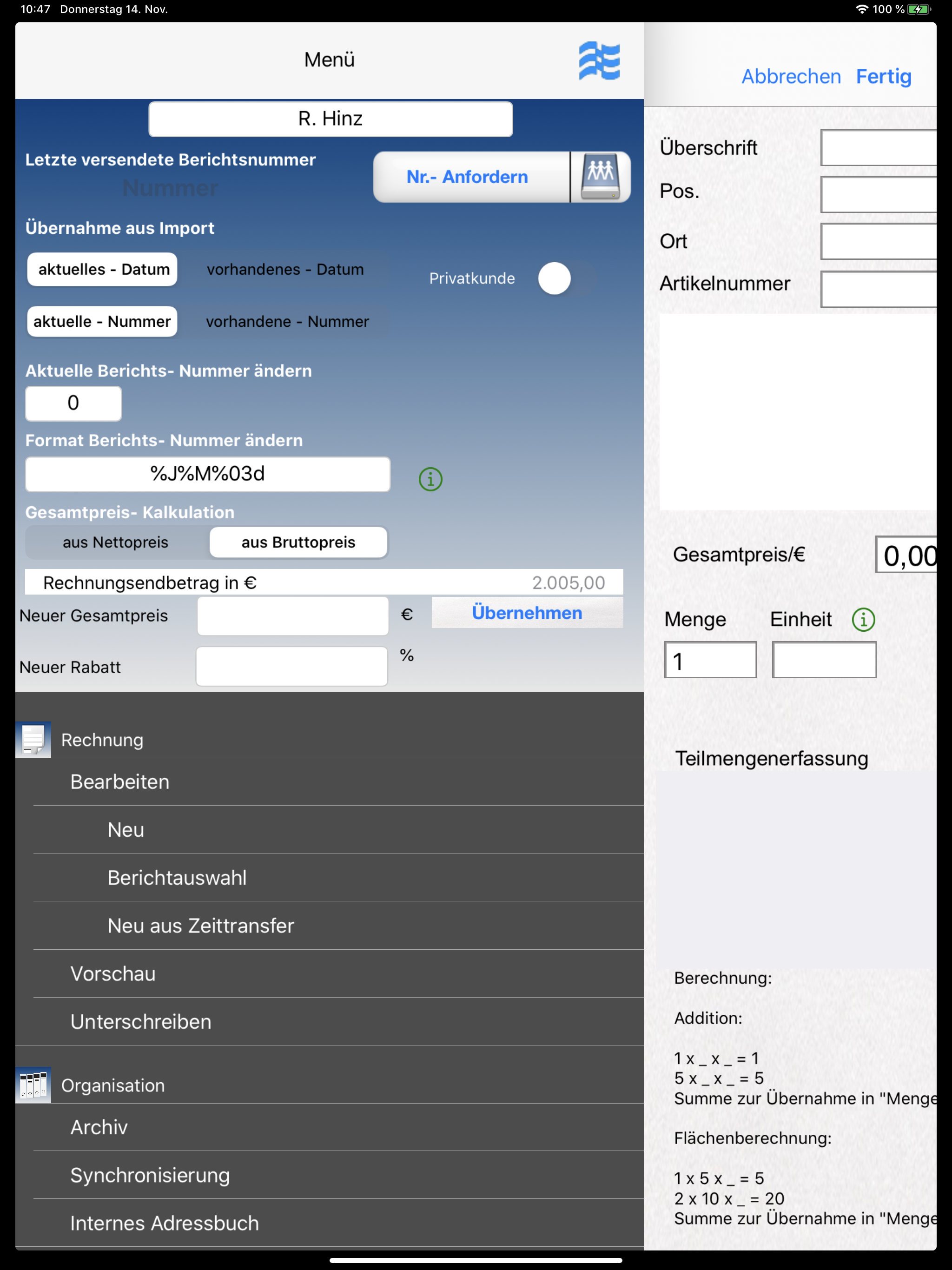The height and width of the screenshot is (1270, 952).
Task: Click the Übernehmen button
Action: click(x=527, y=613)
